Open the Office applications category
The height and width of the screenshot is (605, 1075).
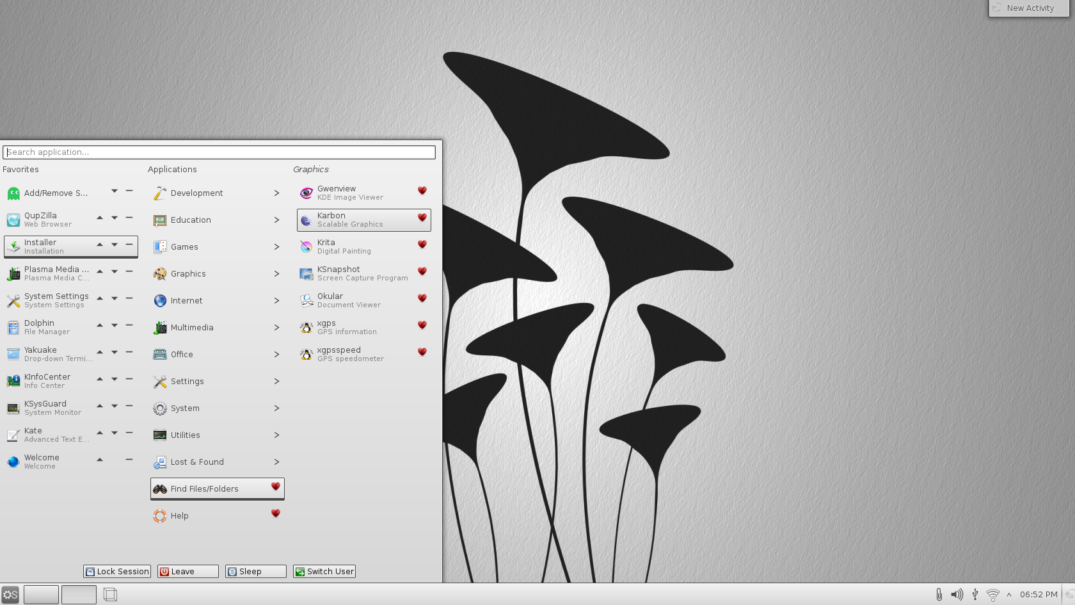(x=181, y=354)
